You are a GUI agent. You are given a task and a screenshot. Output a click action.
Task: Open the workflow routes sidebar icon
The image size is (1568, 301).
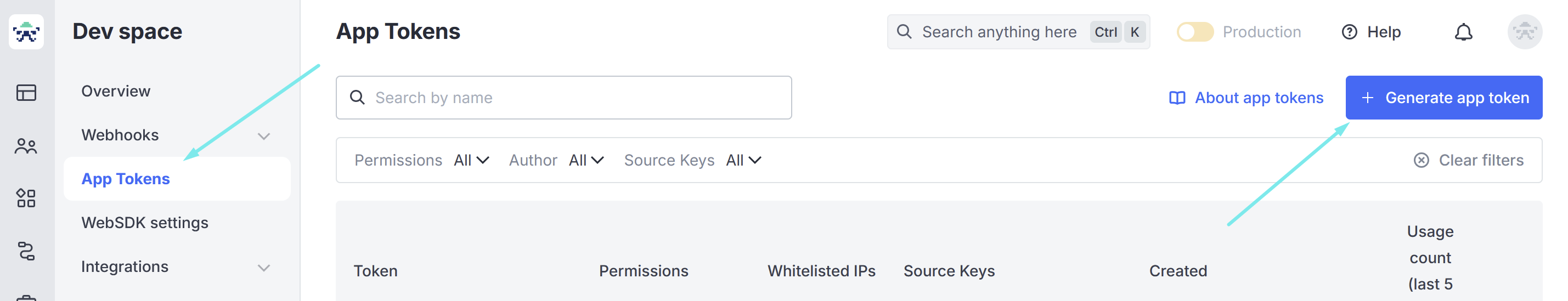pos(26,251)
